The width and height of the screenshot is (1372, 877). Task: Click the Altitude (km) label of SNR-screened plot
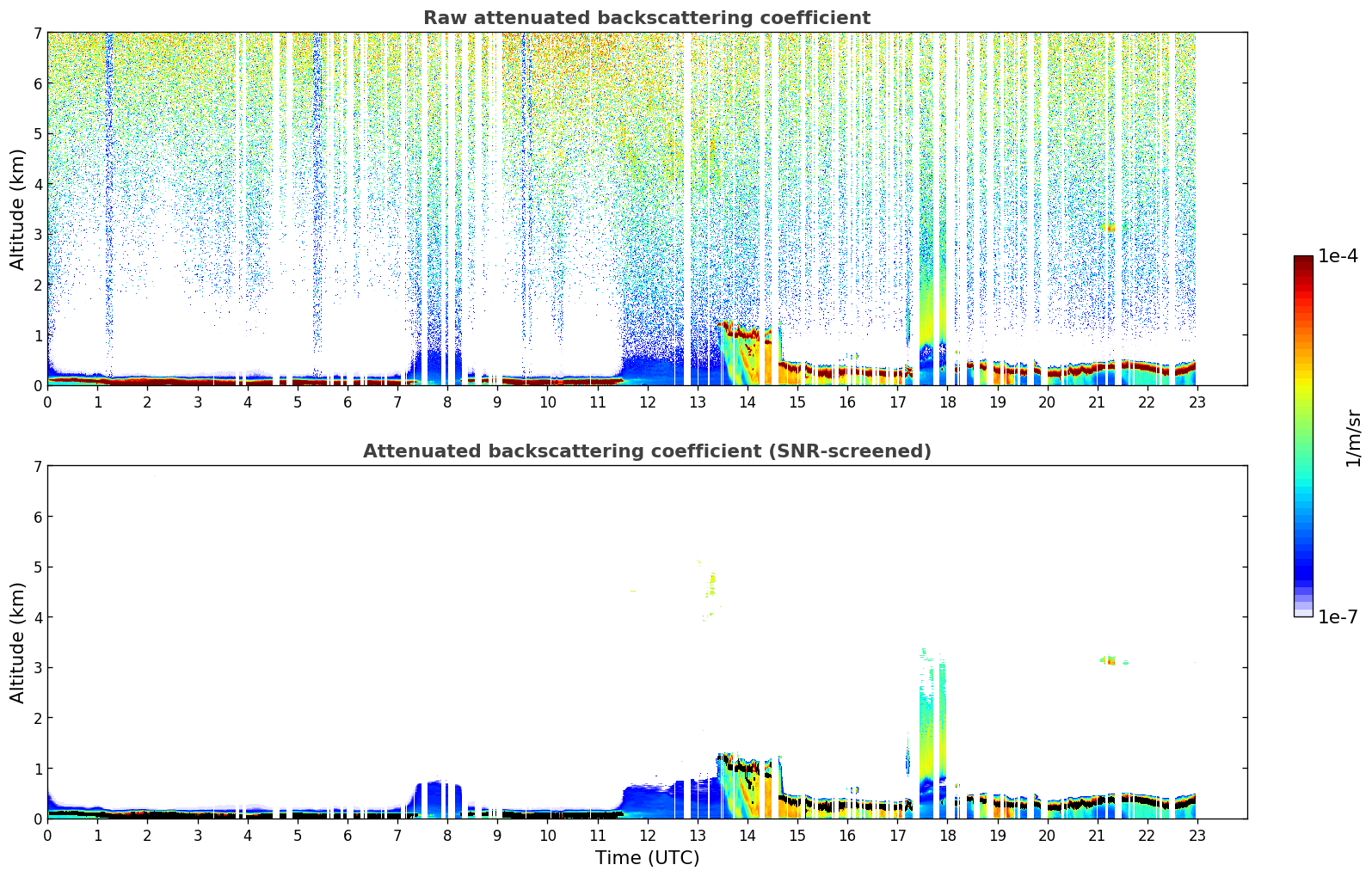18,642
